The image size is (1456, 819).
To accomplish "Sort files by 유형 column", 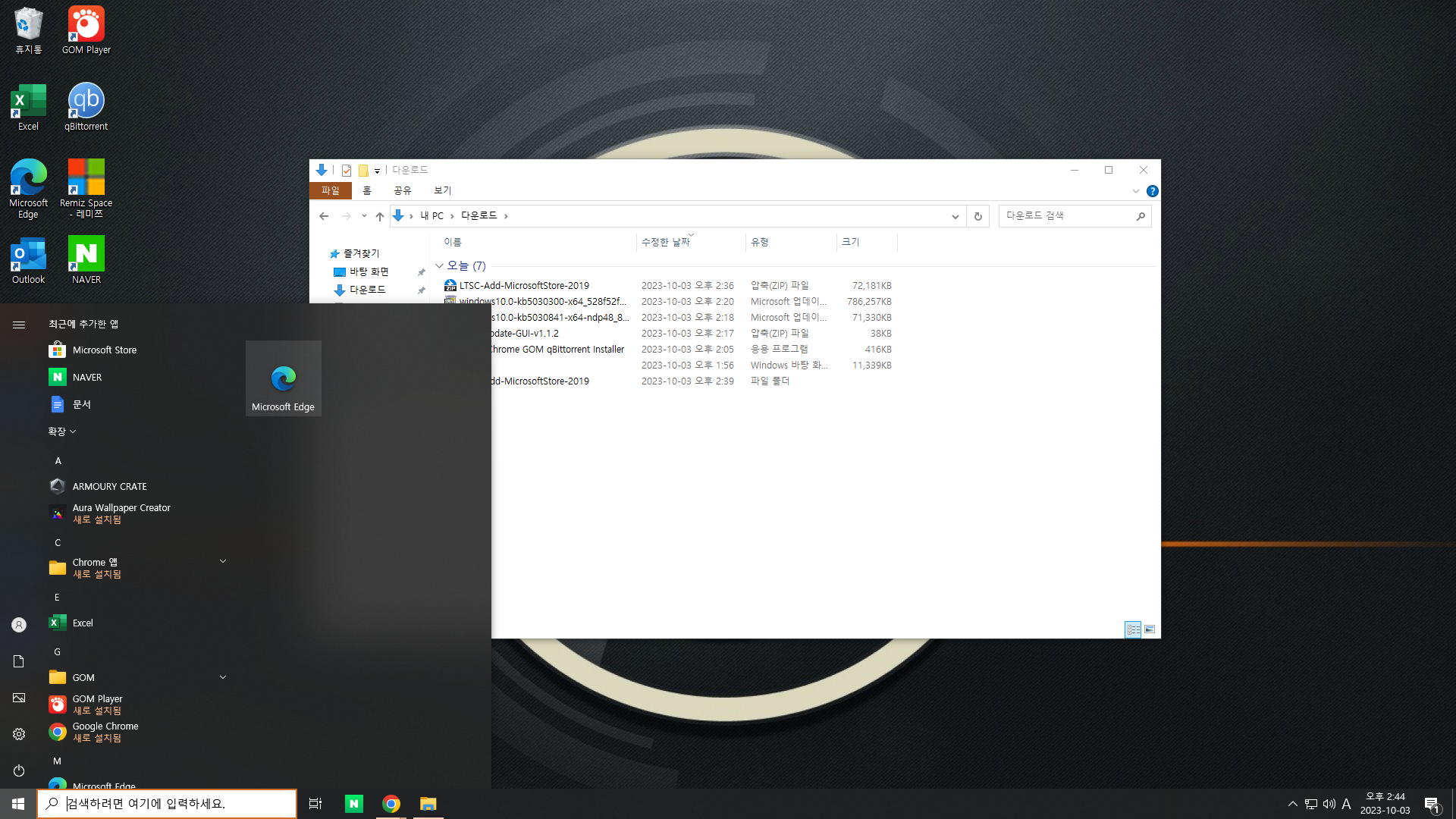I will tap(791, 242).
